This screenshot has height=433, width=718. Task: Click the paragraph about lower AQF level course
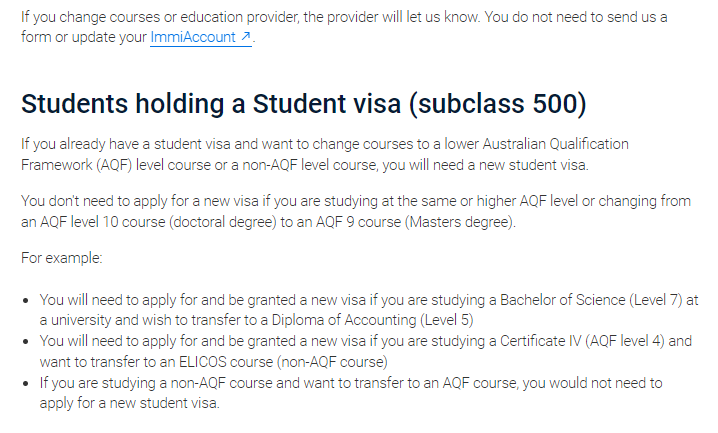[325, 154]
